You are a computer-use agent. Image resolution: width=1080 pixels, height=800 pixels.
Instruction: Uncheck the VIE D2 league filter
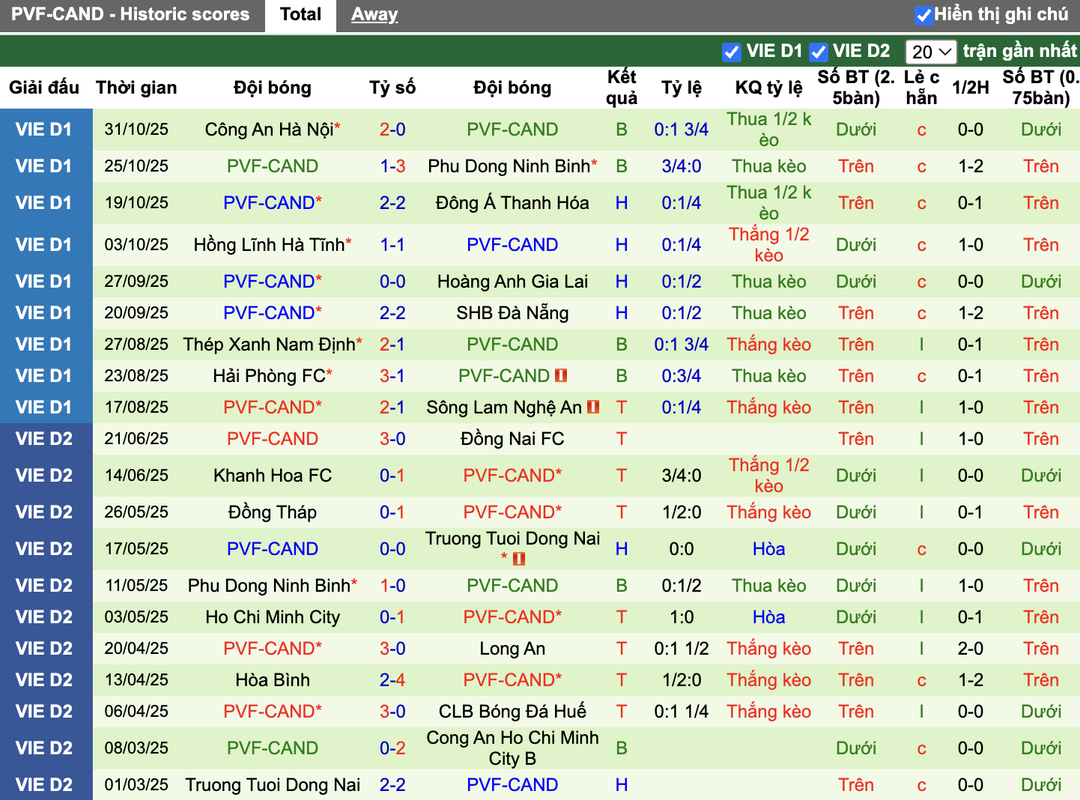pos(818,52)
